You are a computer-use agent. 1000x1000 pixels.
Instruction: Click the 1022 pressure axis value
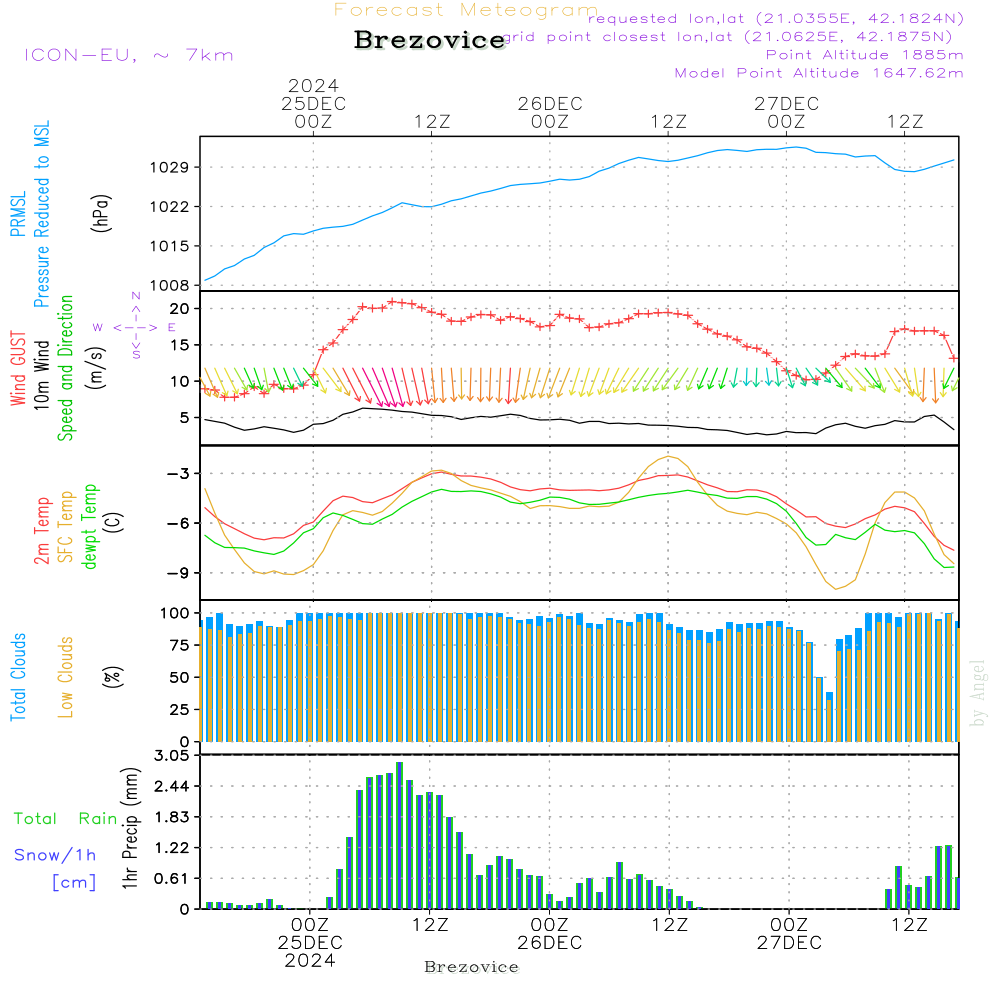click(x=170, y=207)
